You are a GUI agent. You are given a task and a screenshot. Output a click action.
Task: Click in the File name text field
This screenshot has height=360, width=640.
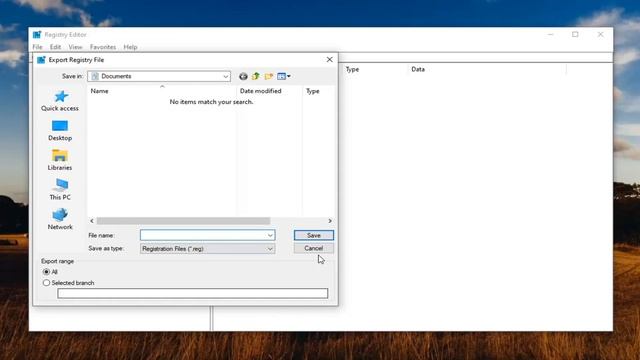tap(203, 235)
